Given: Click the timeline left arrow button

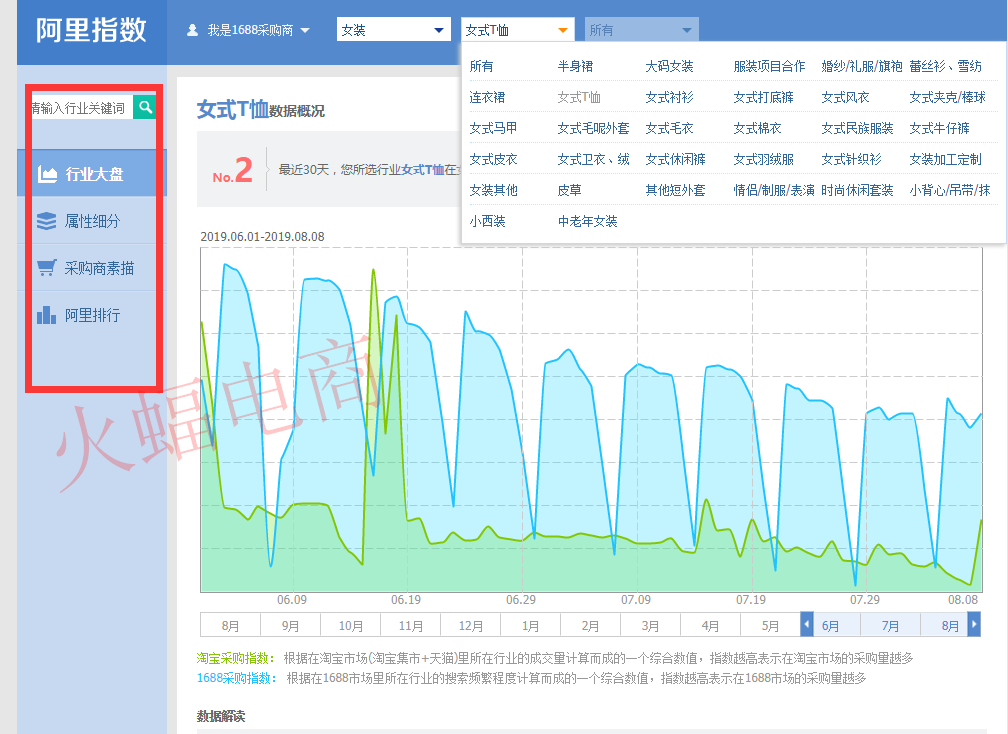Looking at the screenshot, I should 807,625.
